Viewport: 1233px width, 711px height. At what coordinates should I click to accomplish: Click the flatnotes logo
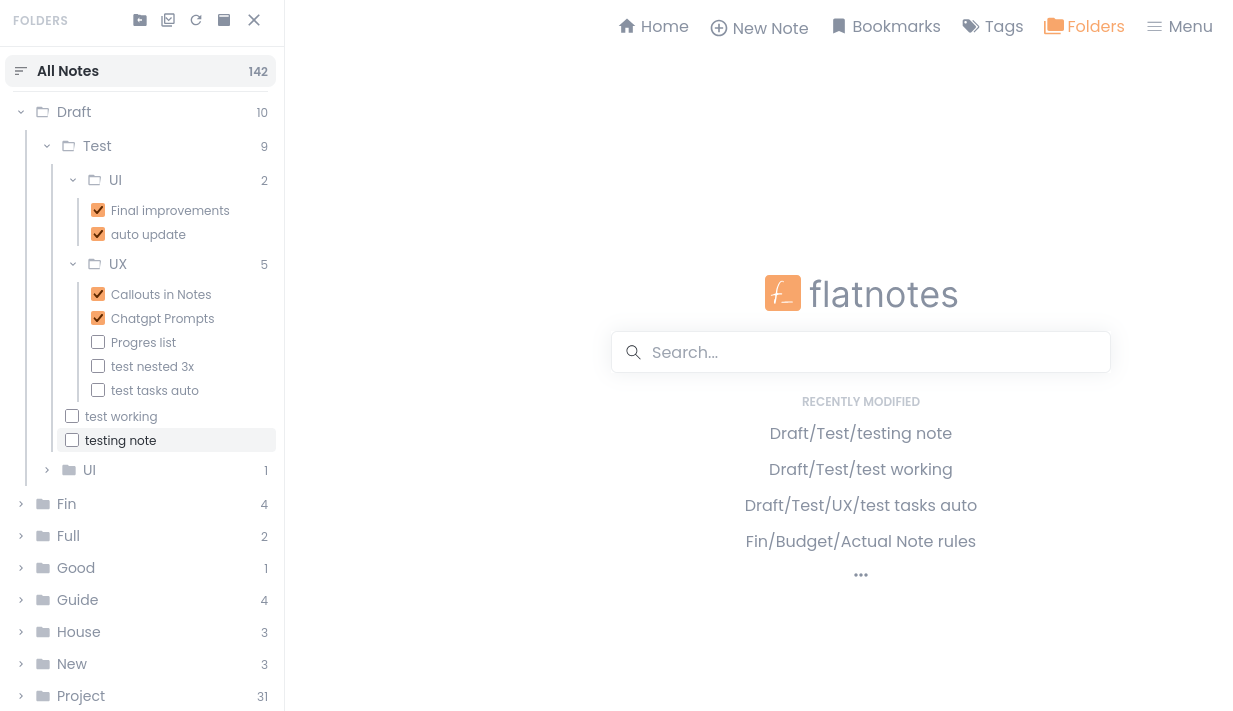click(x=861, y=293)
